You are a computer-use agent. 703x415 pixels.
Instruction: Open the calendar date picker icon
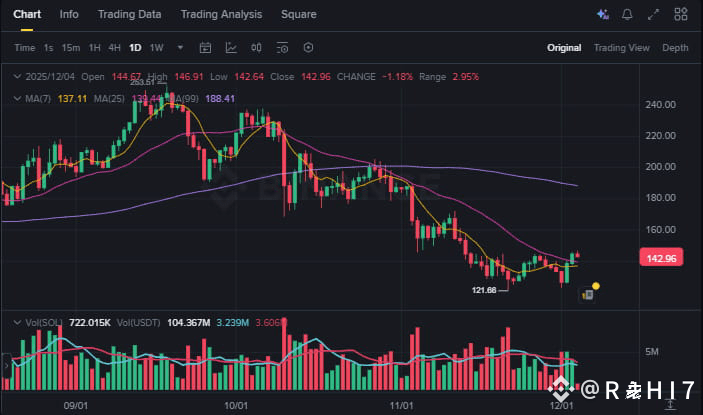click(206, 48)
